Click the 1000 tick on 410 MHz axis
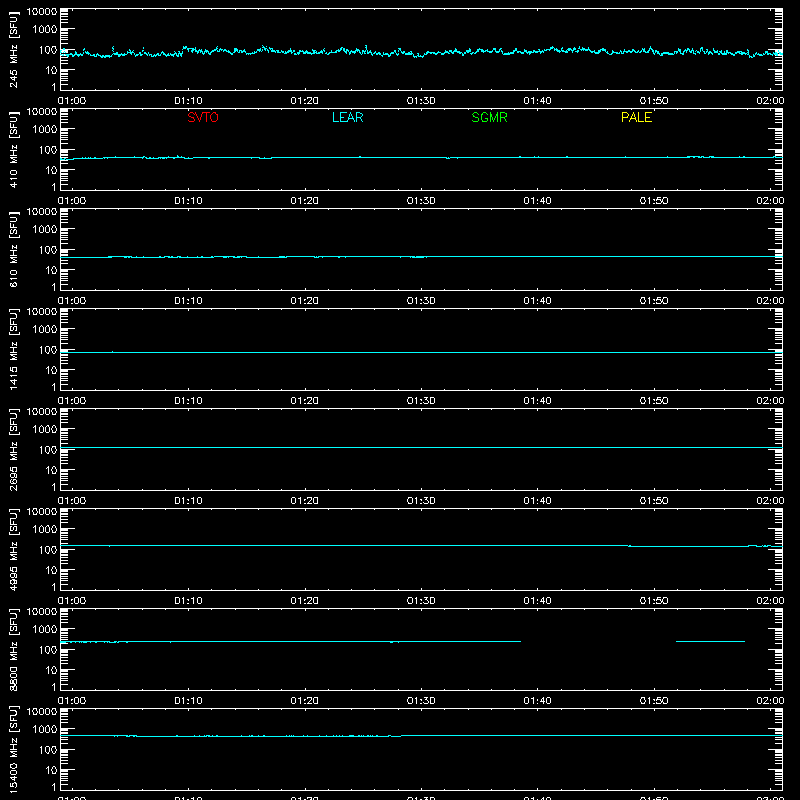Screen dimensions: 800x800 (45, 130)
